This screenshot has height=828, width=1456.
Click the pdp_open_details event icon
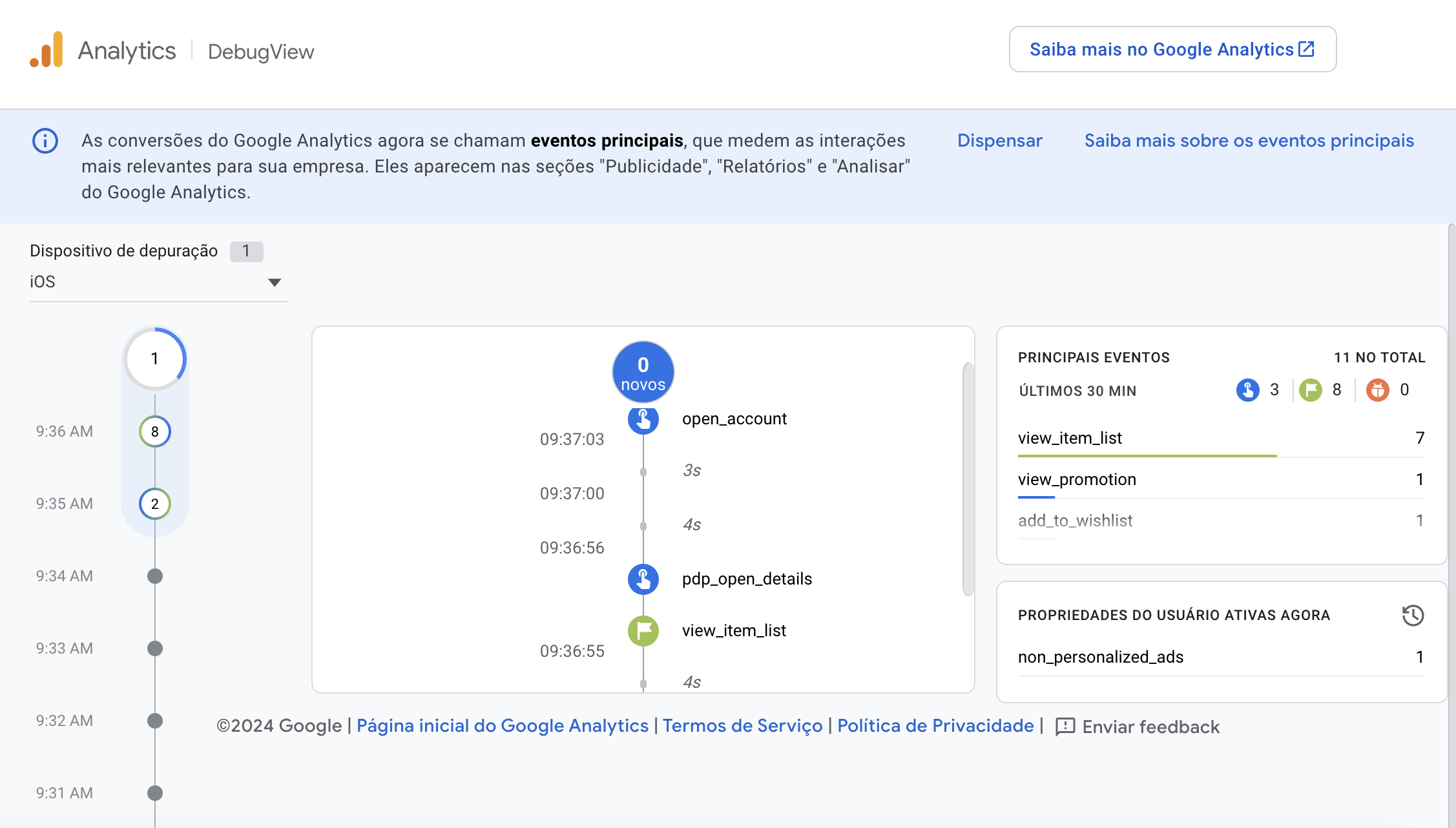coord(643,579)
